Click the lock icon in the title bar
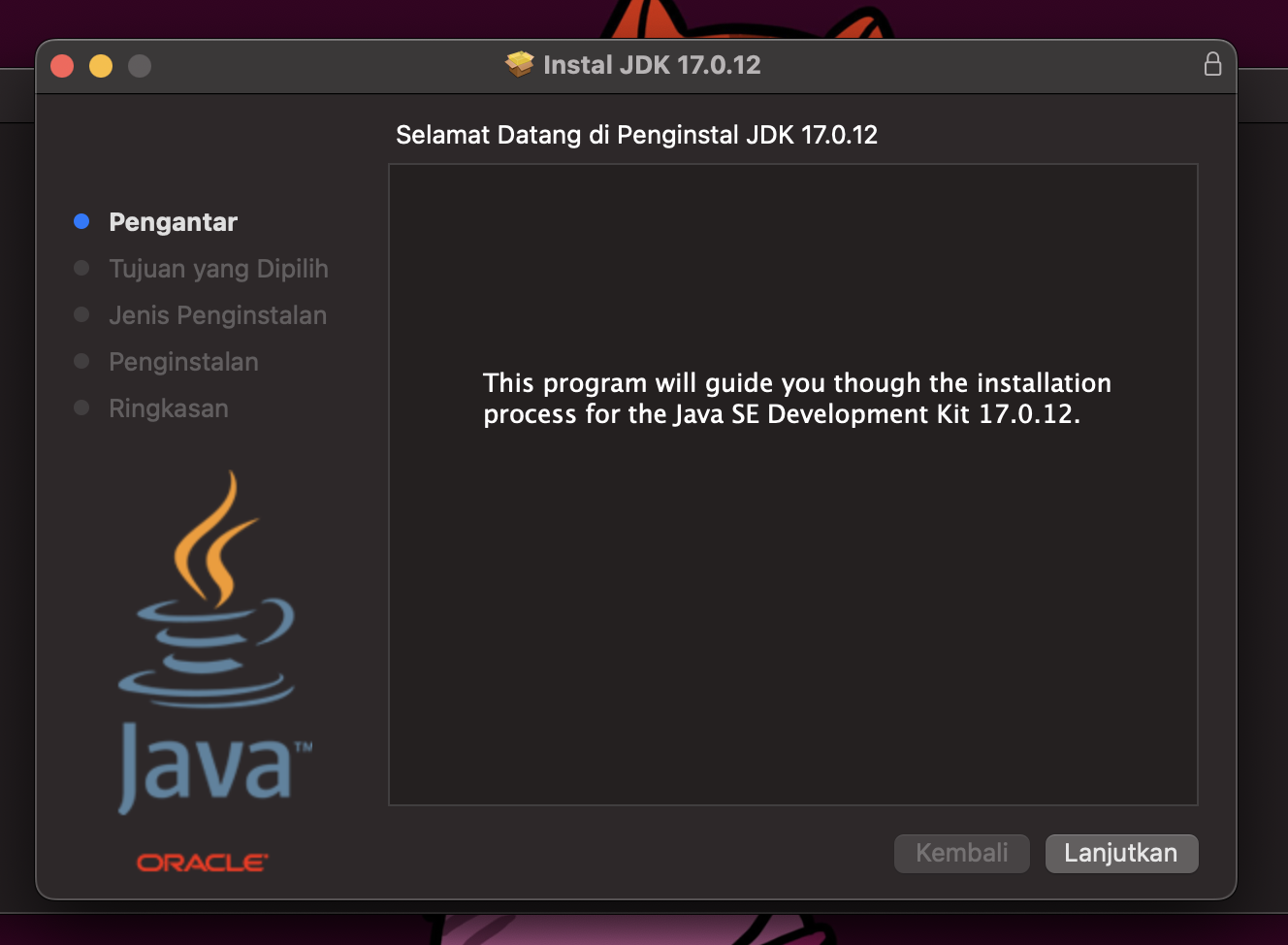This screenshot has height=945, width=1288. pyautogui.click(x=1212, y=64)
